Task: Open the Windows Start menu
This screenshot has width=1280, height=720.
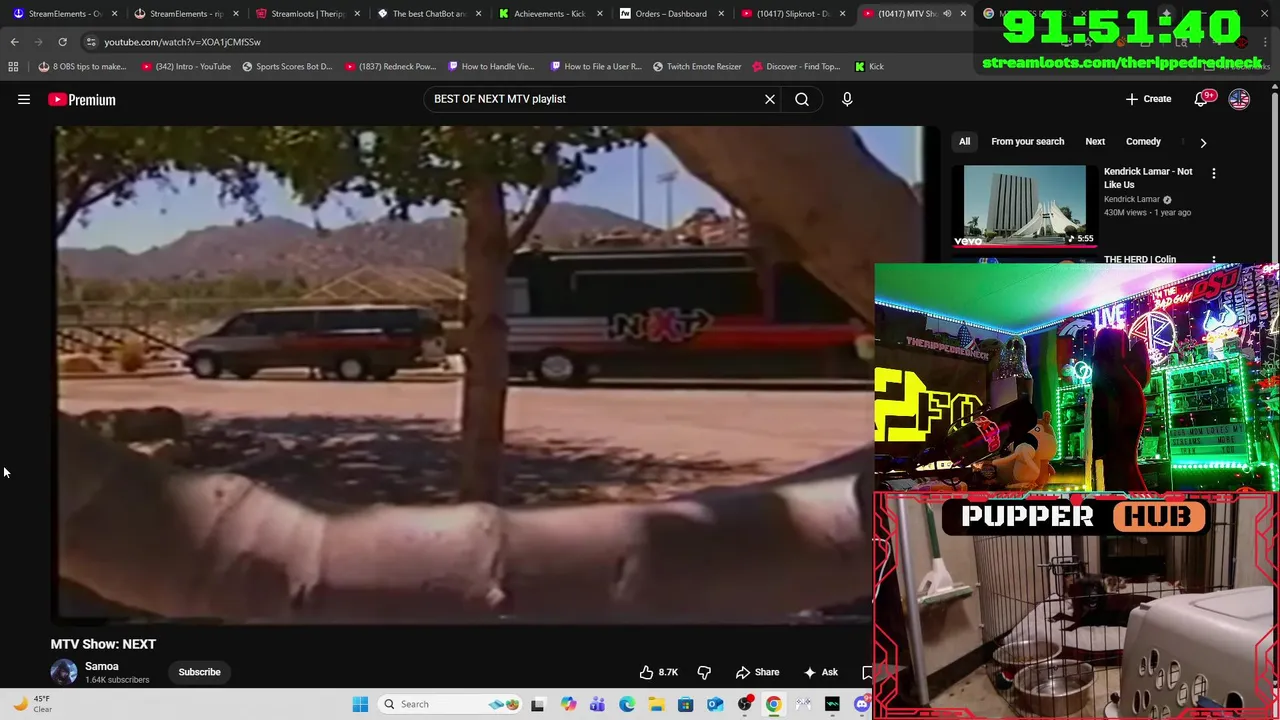Action: [360, 704]
